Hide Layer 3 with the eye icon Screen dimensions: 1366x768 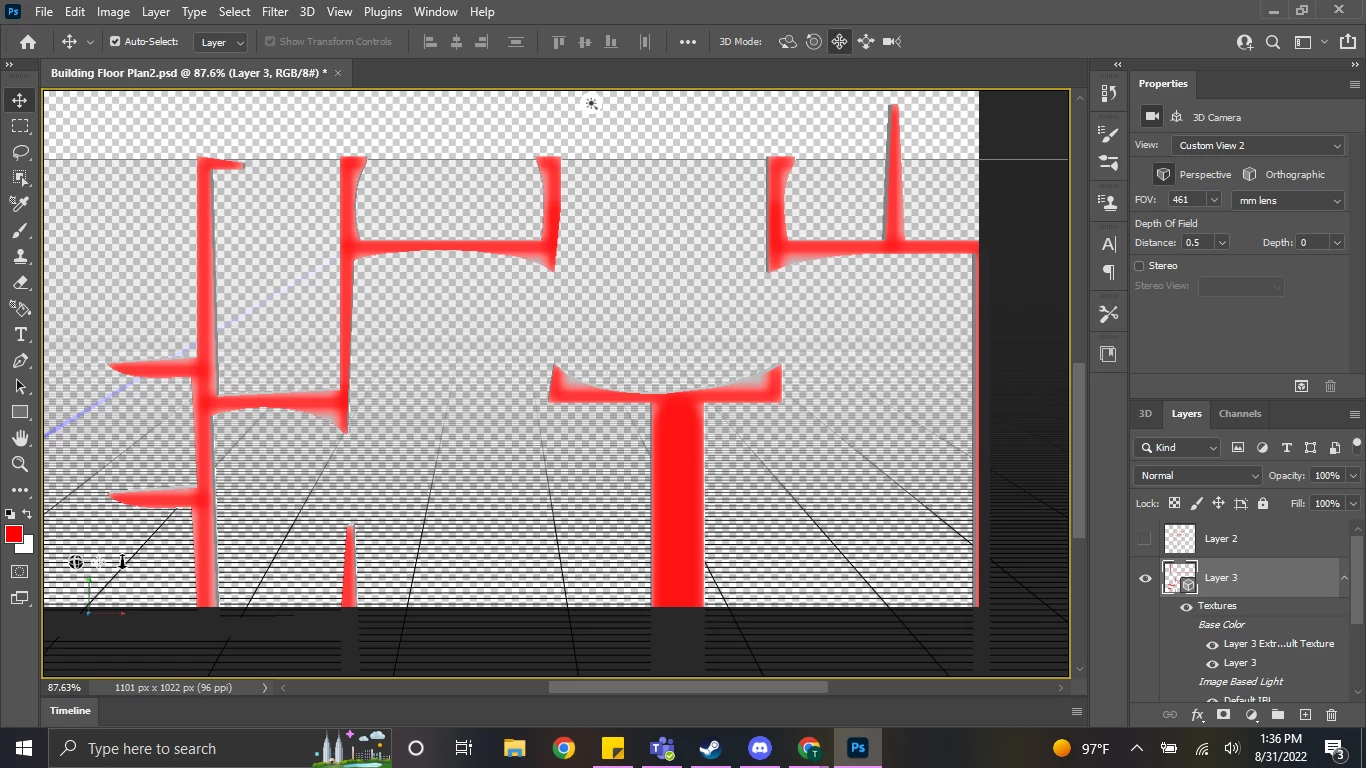tap(1145, 578)
